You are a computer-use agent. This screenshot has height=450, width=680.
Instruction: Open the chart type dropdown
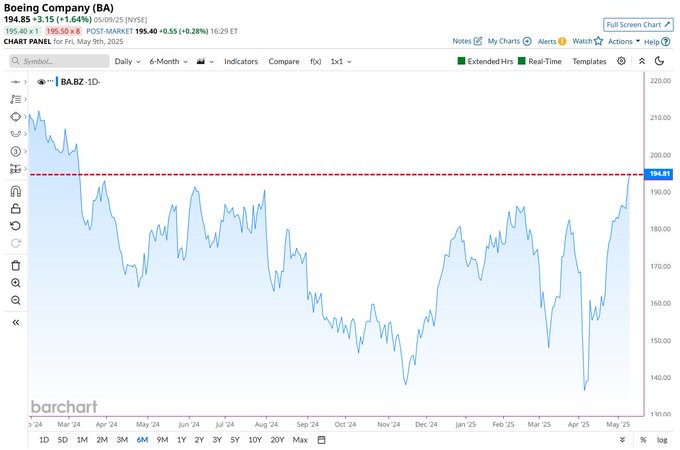pos(205,62)
